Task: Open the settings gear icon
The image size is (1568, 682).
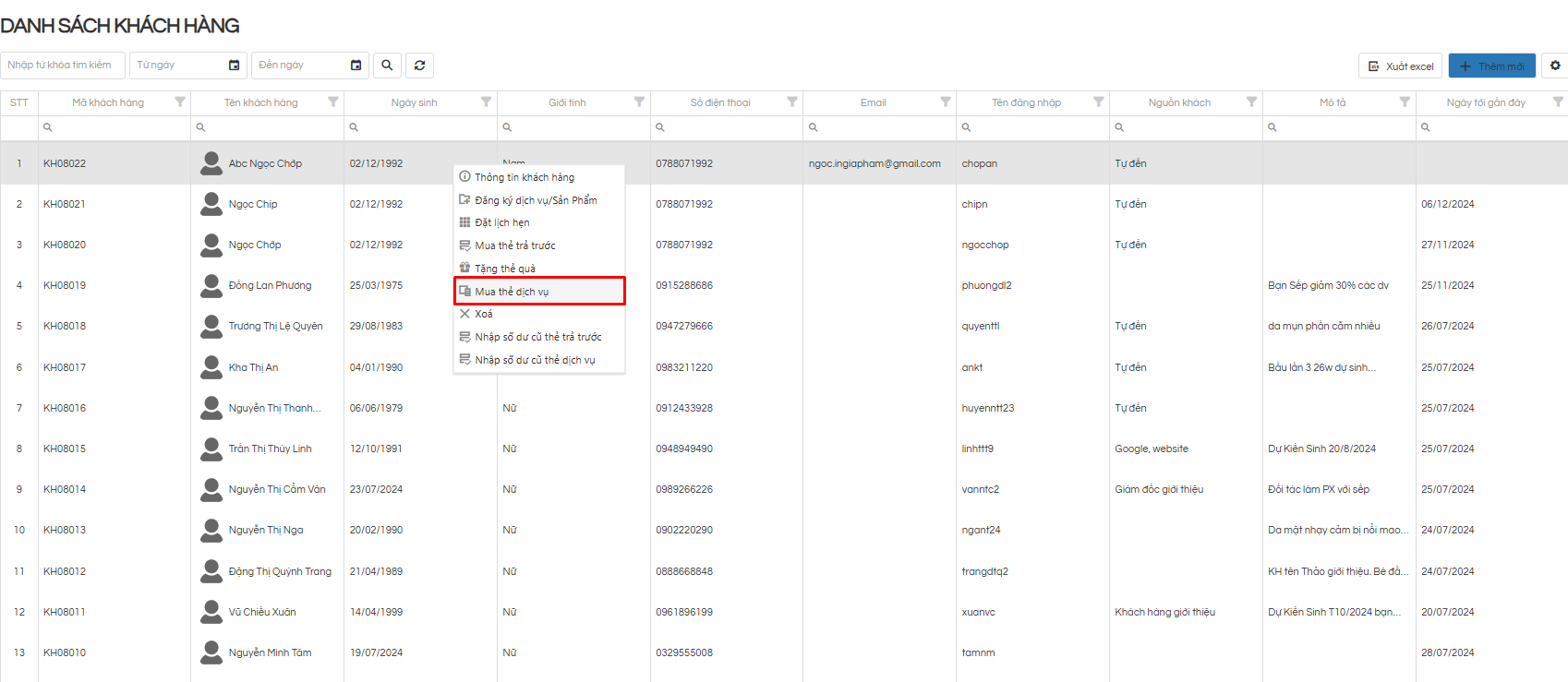Action: [x=1555, y=66]
